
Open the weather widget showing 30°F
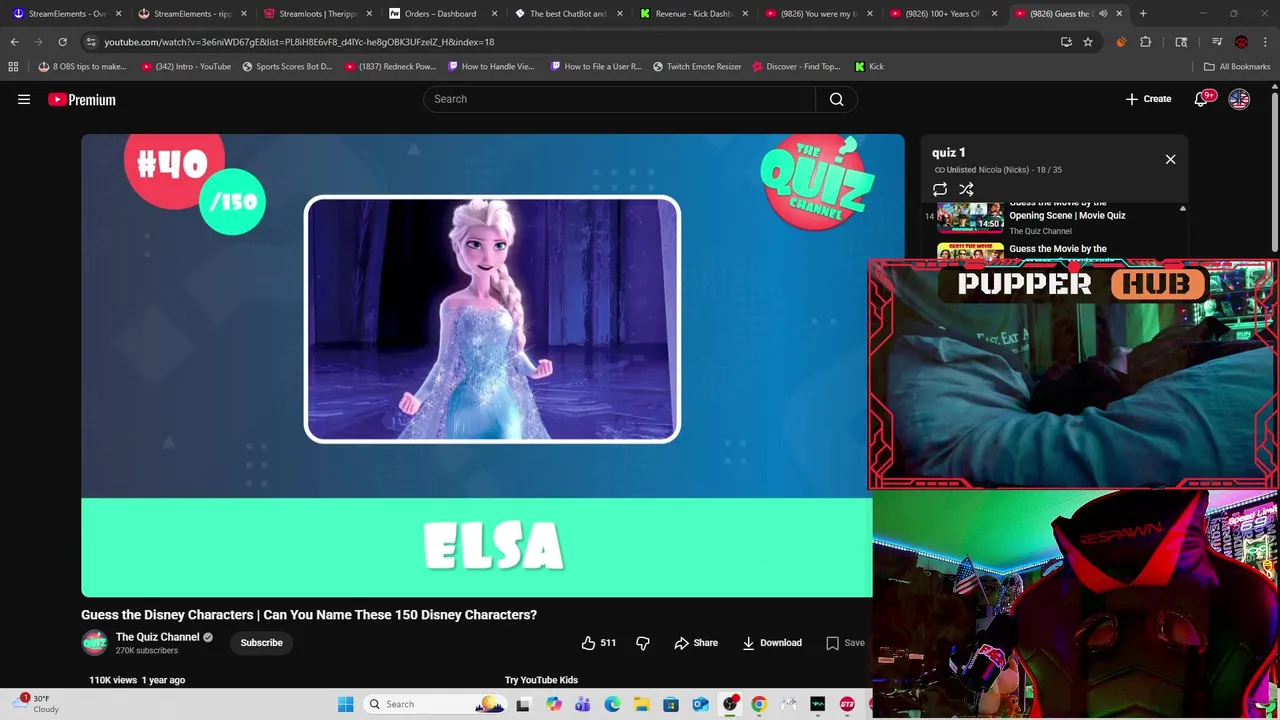38,704
